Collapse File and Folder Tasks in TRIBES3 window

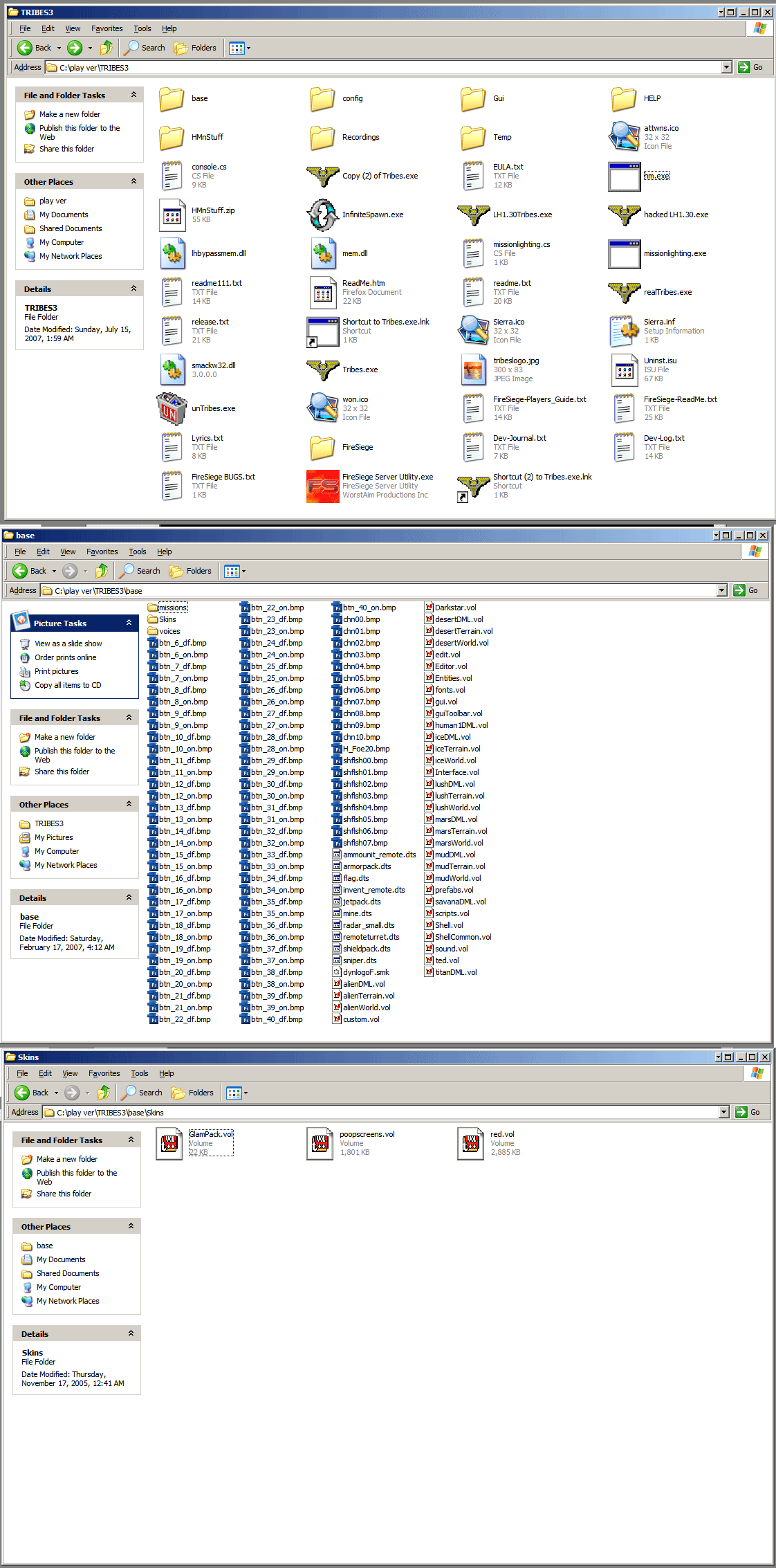coord(134,95)
